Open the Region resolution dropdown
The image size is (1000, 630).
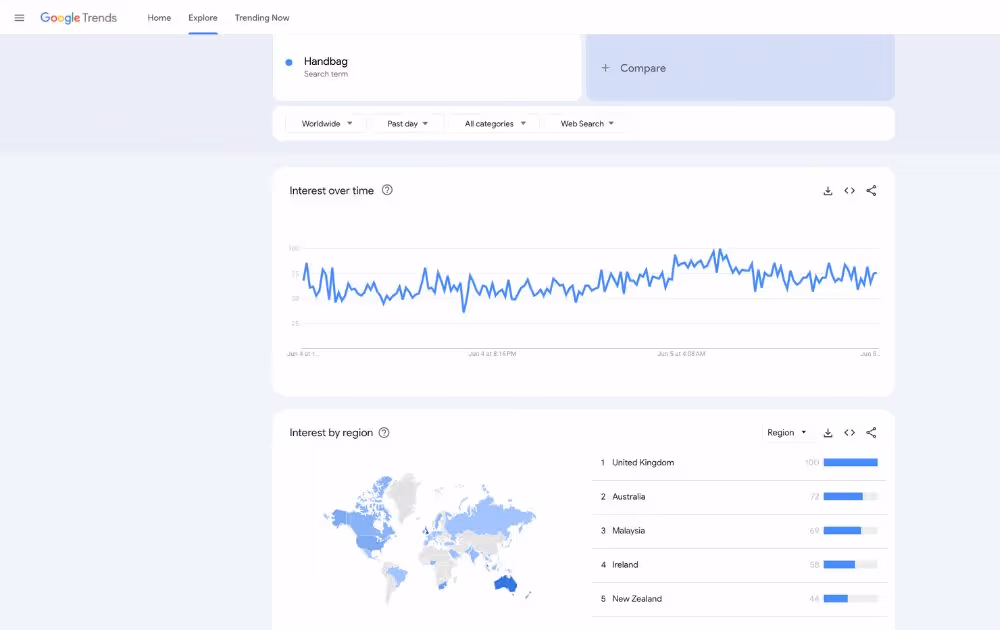point(786,433)
